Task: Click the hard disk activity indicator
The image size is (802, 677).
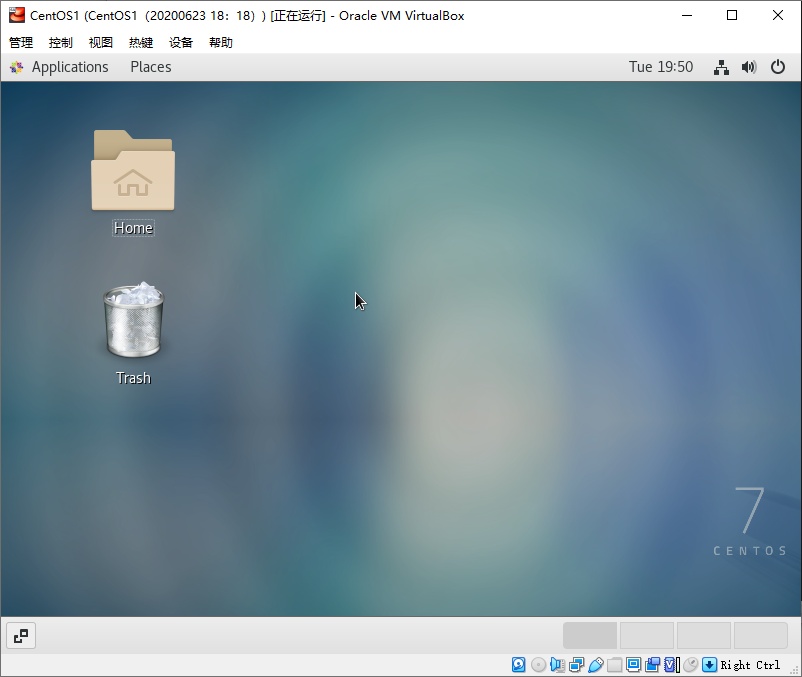Action: click(518, 665)
